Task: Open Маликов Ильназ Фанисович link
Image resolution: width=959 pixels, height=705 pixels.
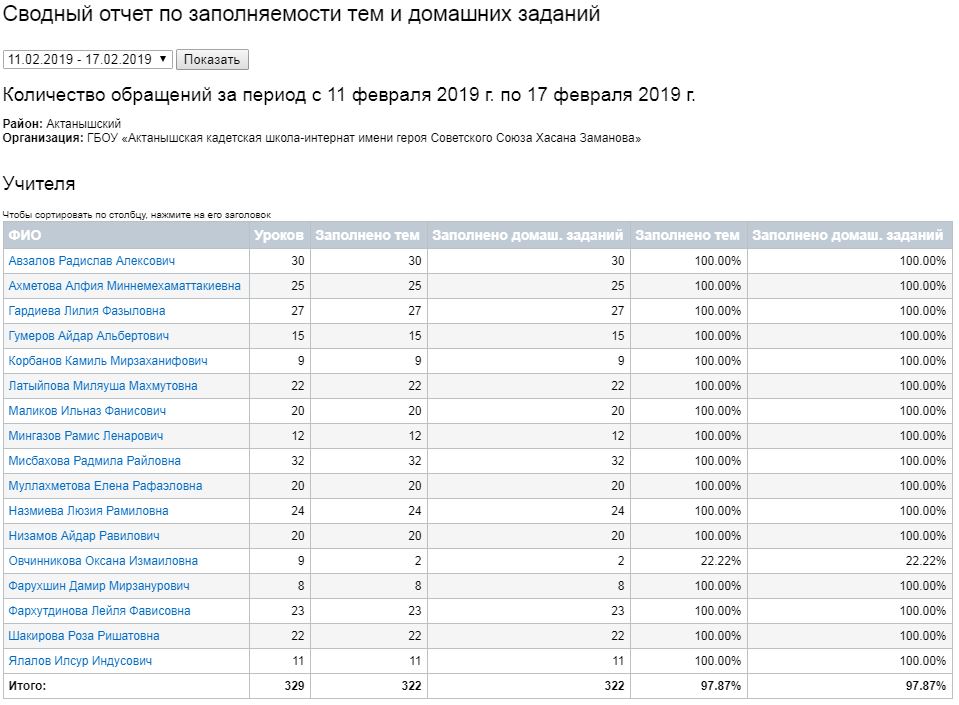Action: 87,411
